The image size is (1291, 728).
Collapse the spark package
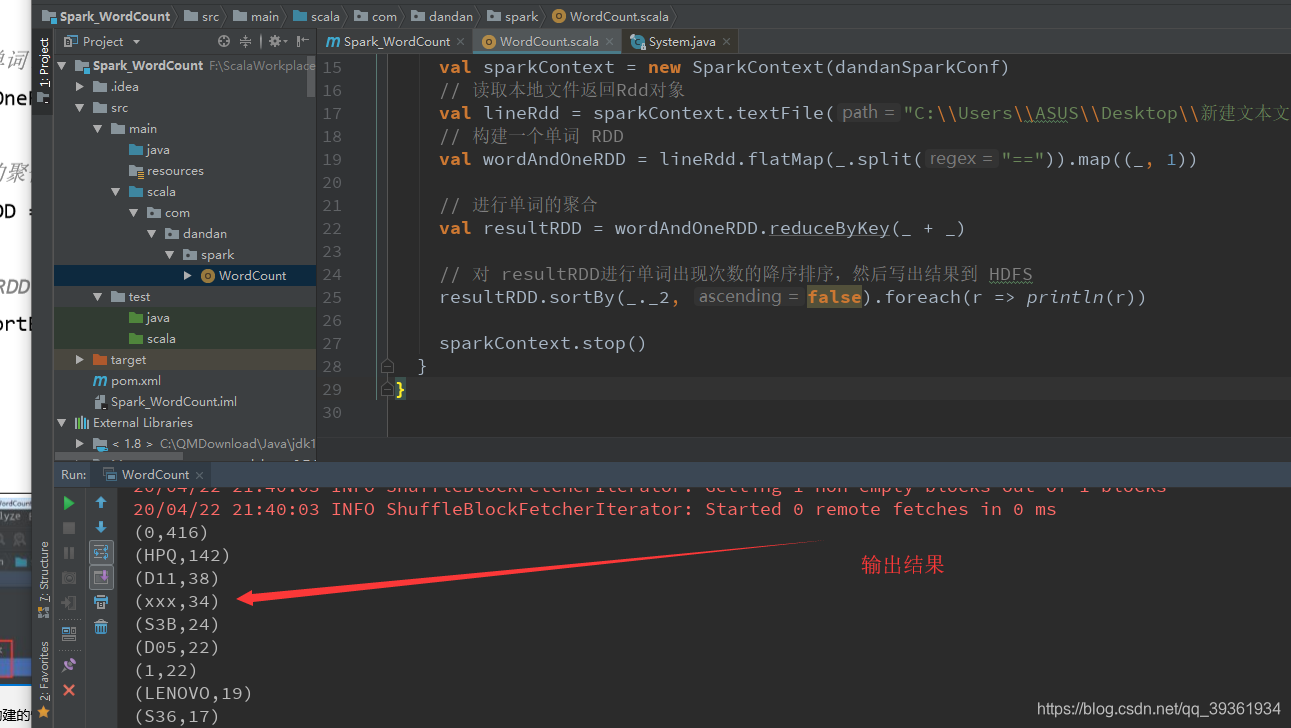pyautogui.click(x=170, y=255)
